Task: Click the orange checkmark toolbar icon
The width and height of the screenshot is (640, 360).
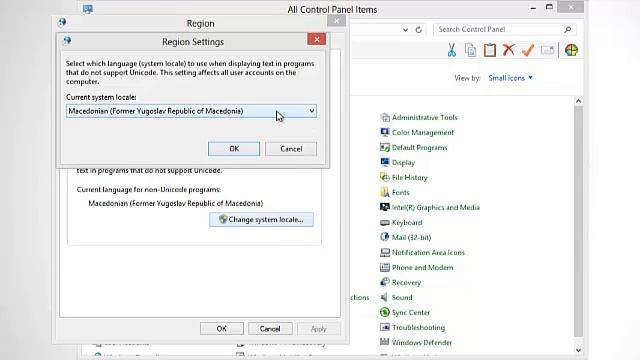Action: pos(528,50)
